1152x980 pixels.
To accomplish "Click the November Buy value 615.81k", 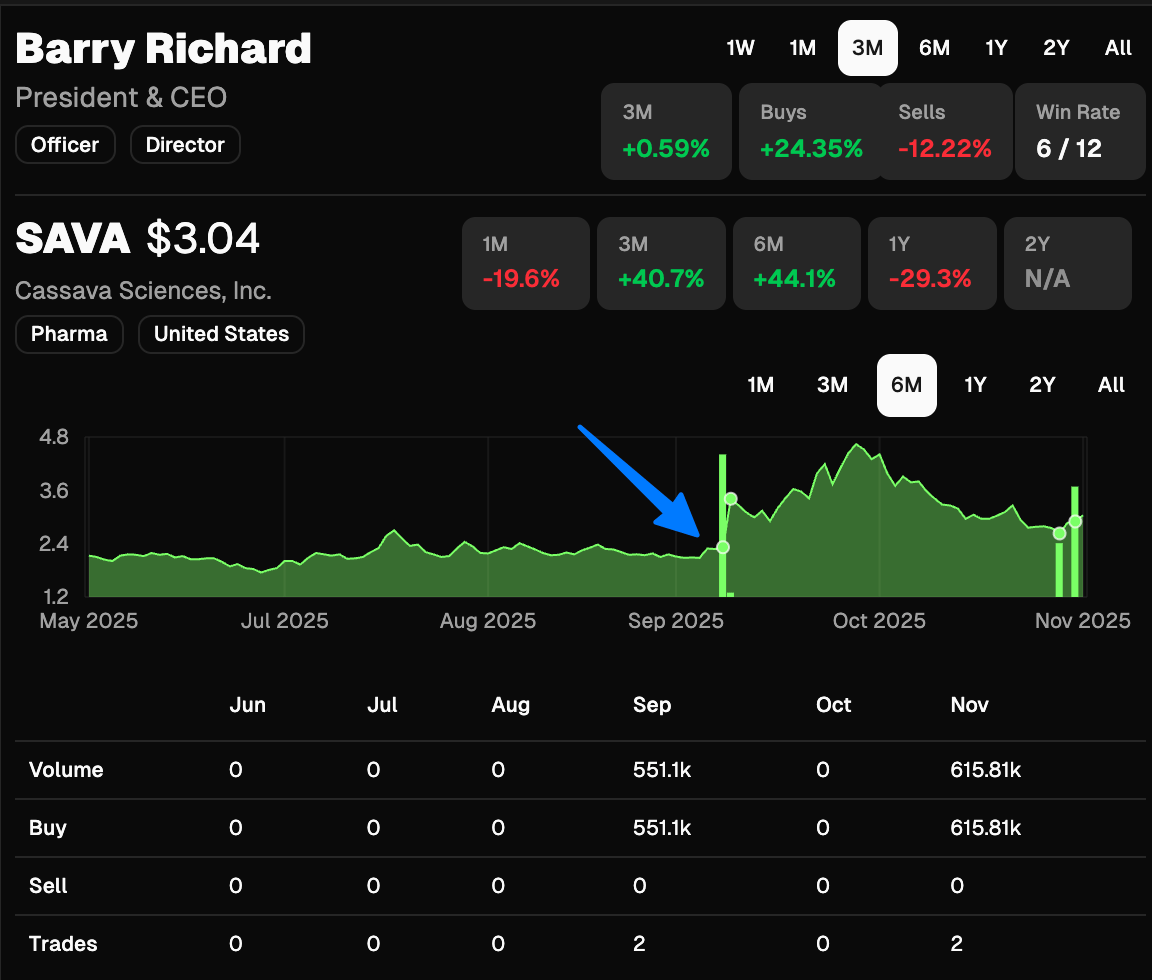I will pos(985,828).
